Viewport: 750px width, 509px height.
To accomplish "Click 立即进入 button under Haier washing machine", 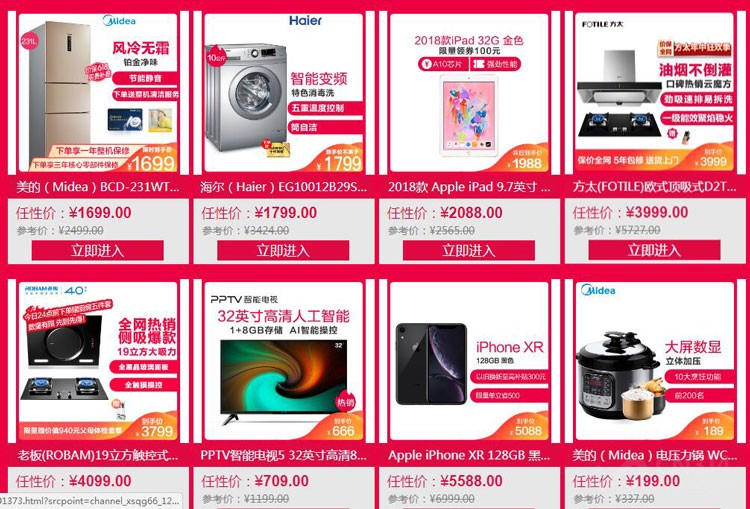I will click(x=283, y=250).
